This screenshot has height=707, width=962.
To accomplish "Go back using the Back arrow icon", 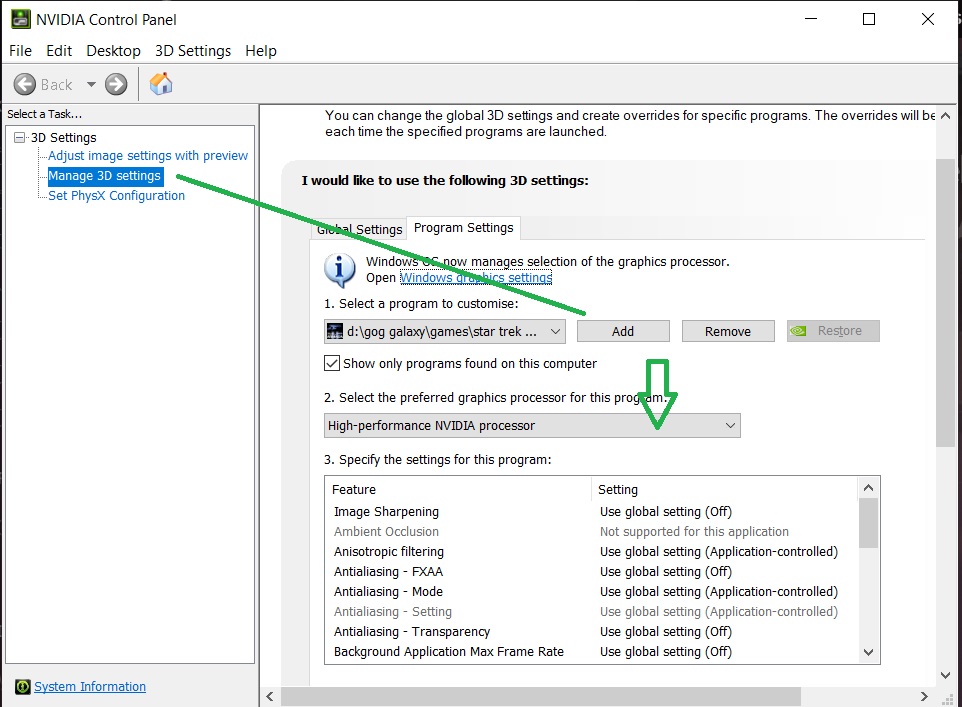I will (x=25, y=85).
